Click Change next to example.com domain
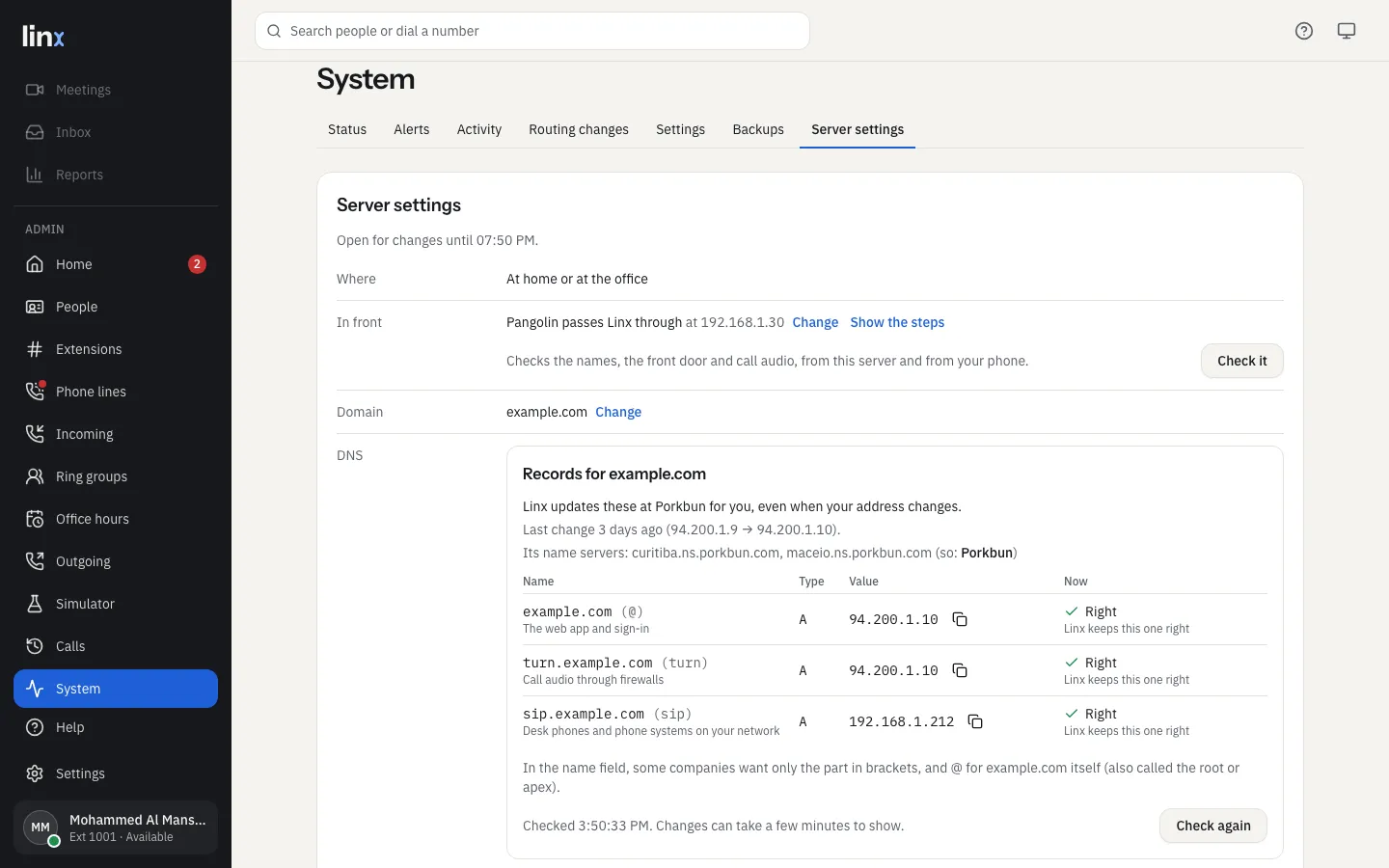The width and height of the screenshot is (1389, 868). (x=618, y=412)
